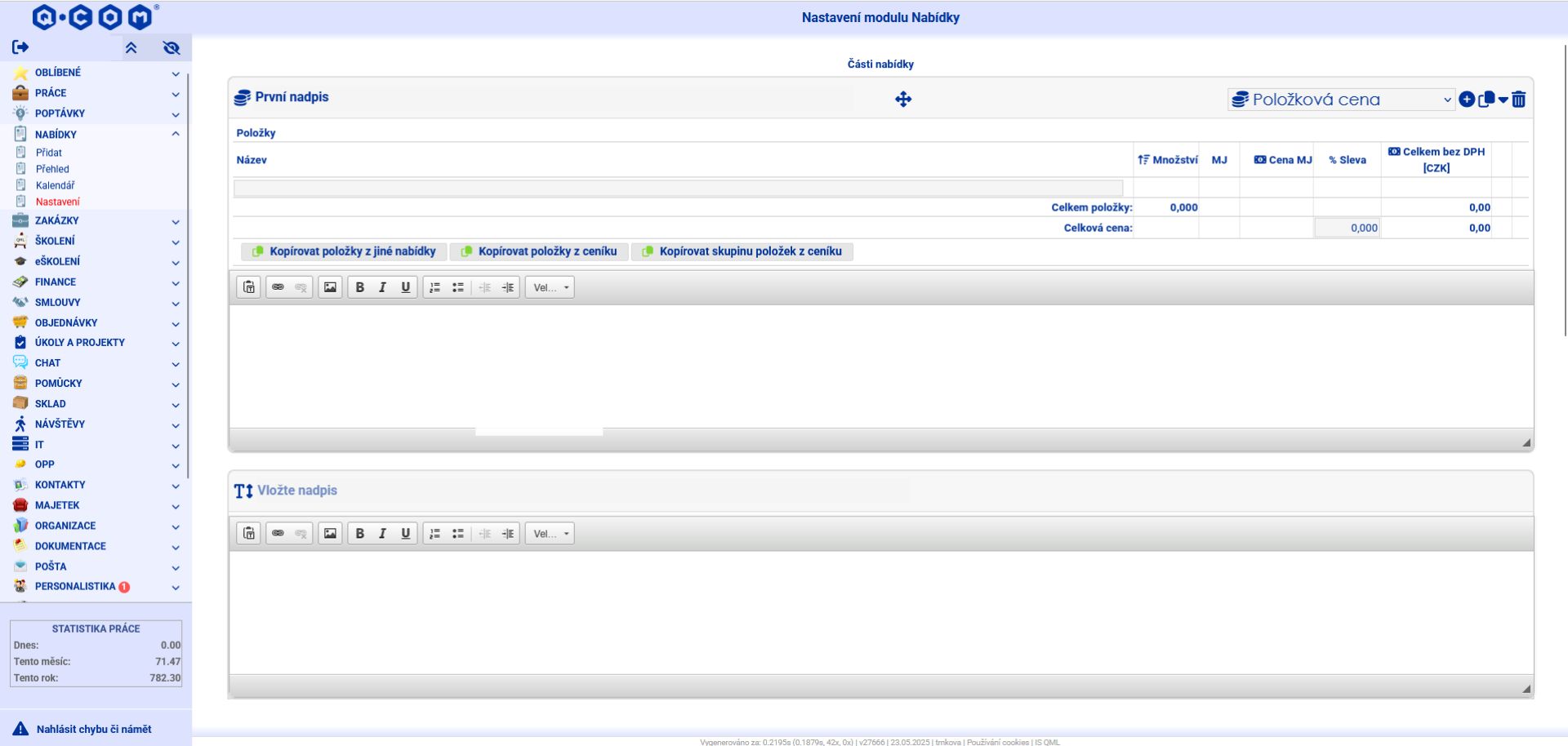Insert numbered list in first editor
The image size is (1568, 746).
[x=435, y=287]
